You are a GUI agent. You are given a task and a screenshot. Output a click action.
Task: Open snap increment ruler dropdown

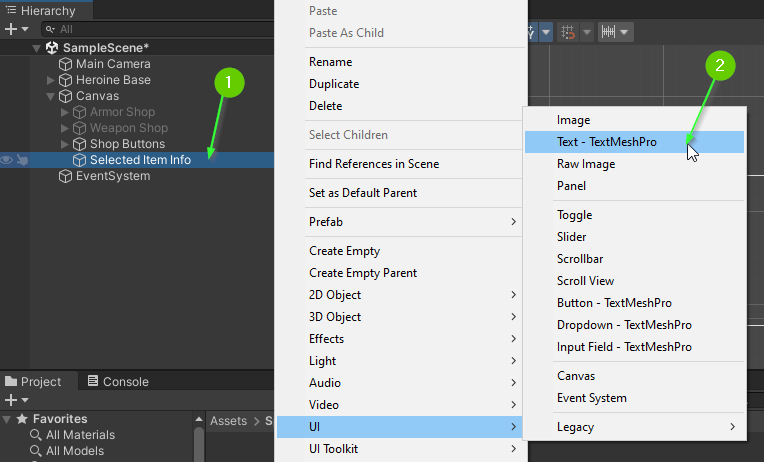pyautogui.click(x=615, y=32)
